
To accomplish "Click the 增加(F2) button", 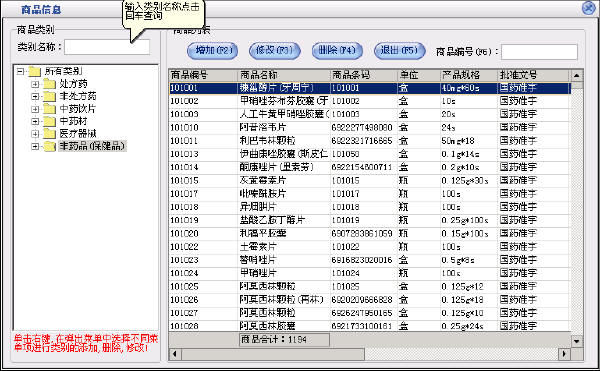I will tap(212, 50).
